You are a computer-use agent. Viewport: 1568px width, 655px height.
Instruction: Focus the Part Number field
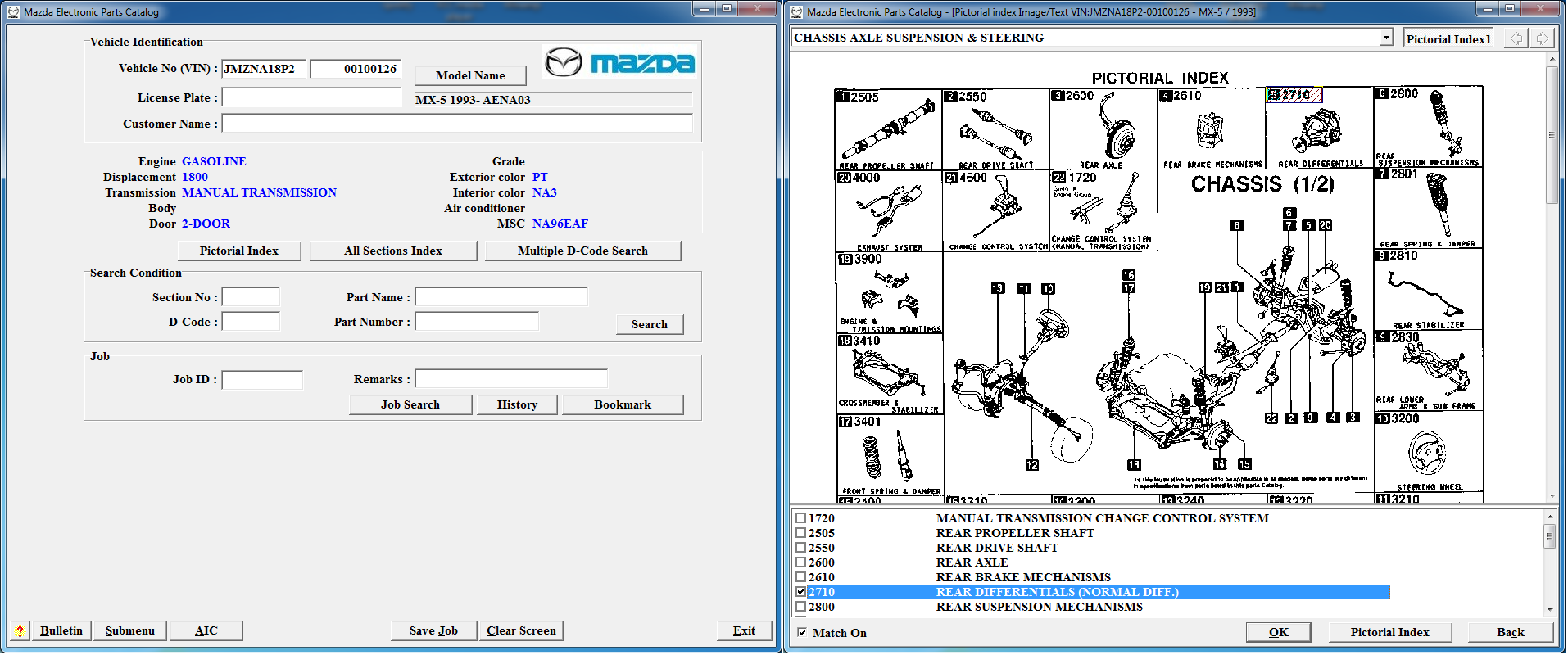point(477,321)
